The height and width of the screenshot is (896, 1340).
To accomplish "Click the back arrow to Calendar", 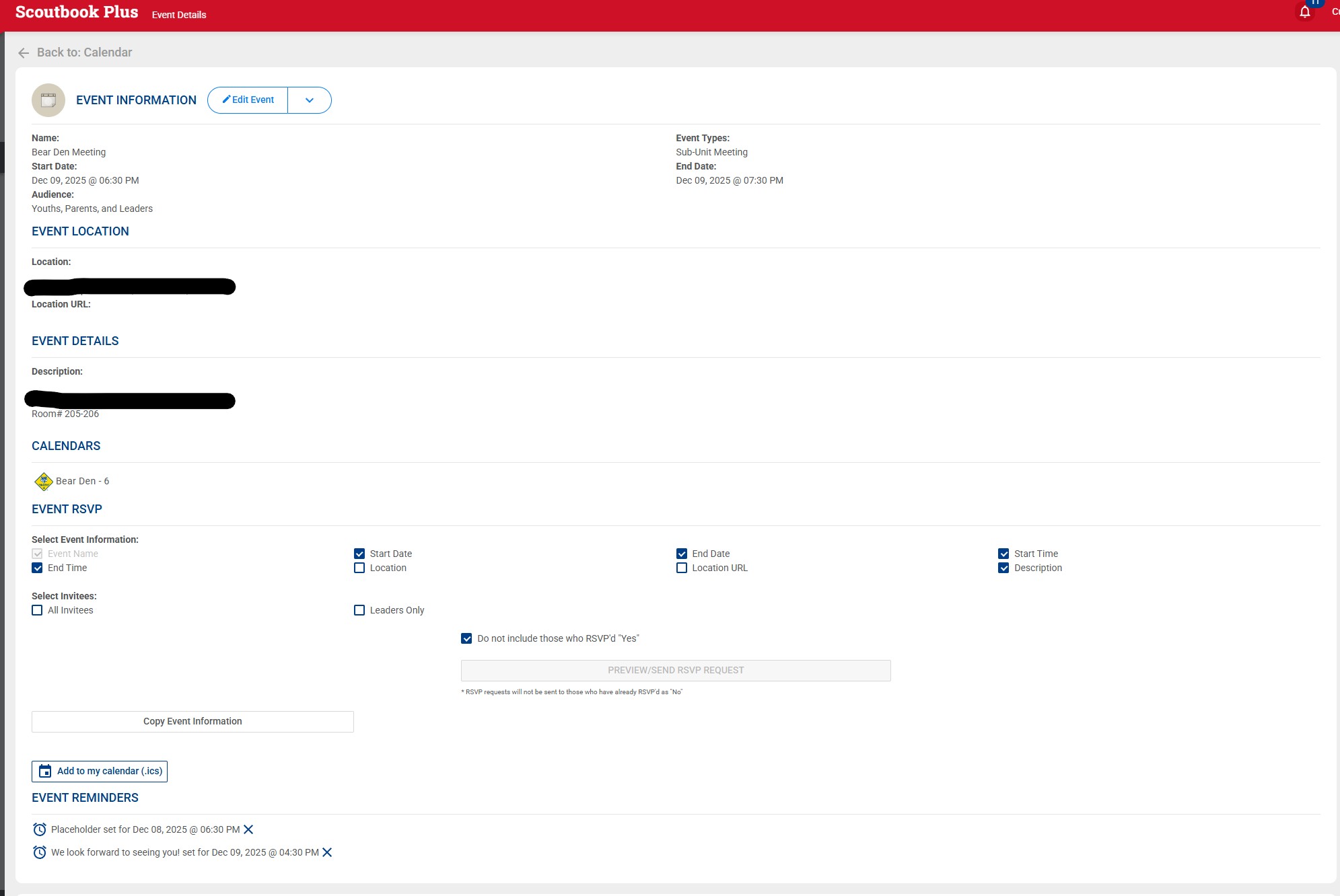I will [24, 52].
